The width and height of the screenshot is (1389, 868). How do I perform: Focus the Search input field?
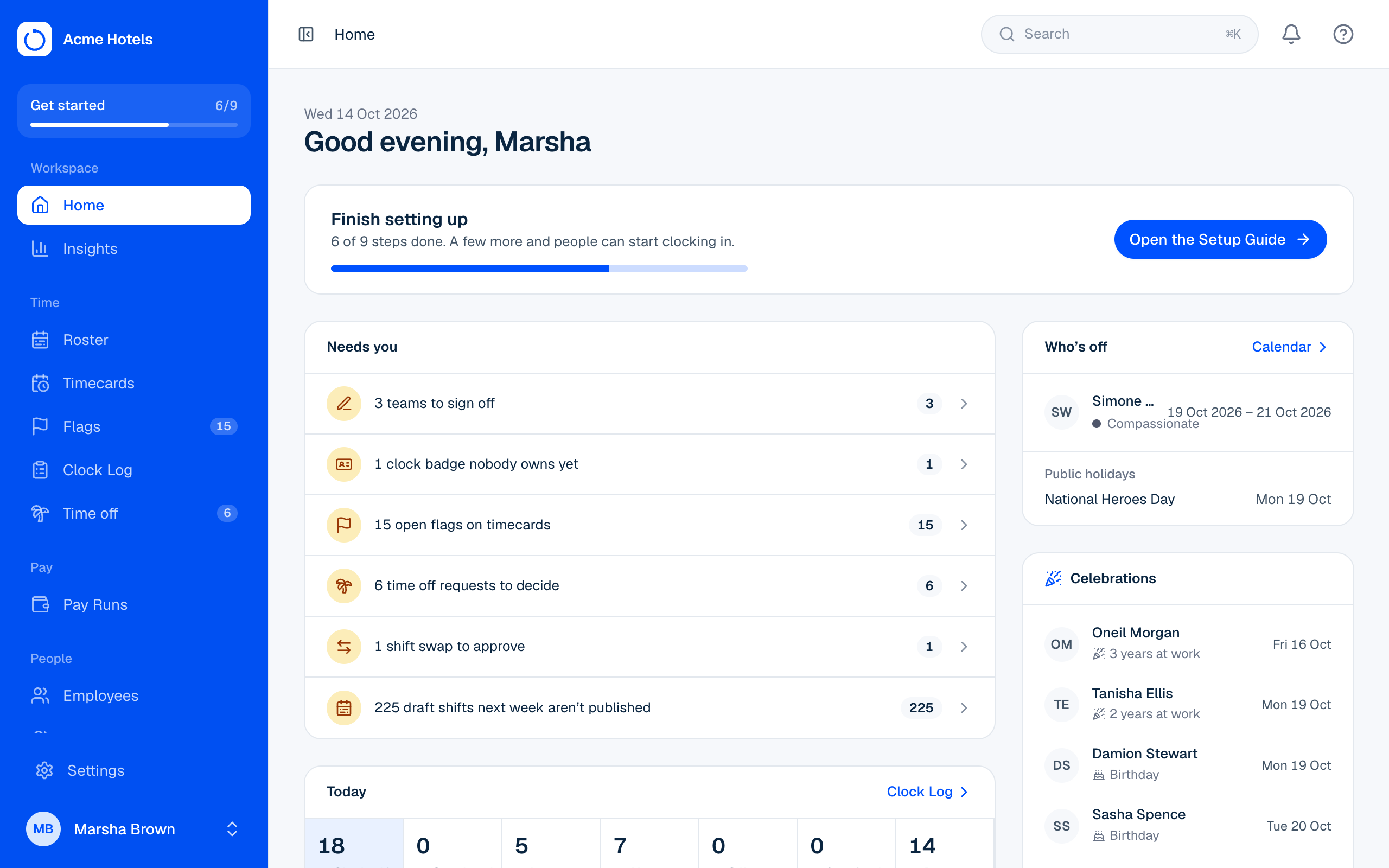click(1119, 34)
